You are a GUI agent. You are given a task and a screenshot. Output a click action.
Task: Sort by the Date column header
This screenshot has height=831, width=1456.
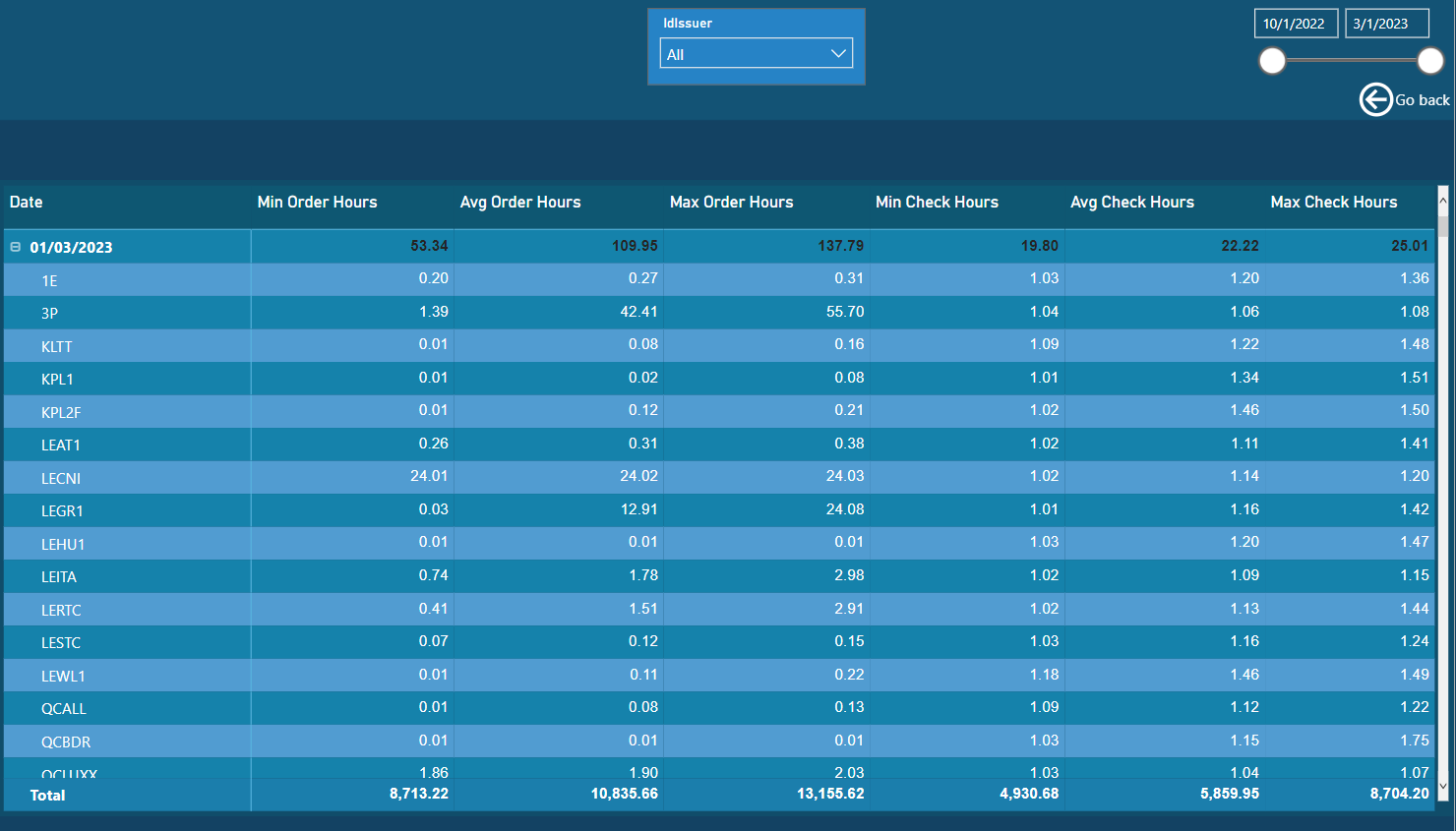[27, 203]
